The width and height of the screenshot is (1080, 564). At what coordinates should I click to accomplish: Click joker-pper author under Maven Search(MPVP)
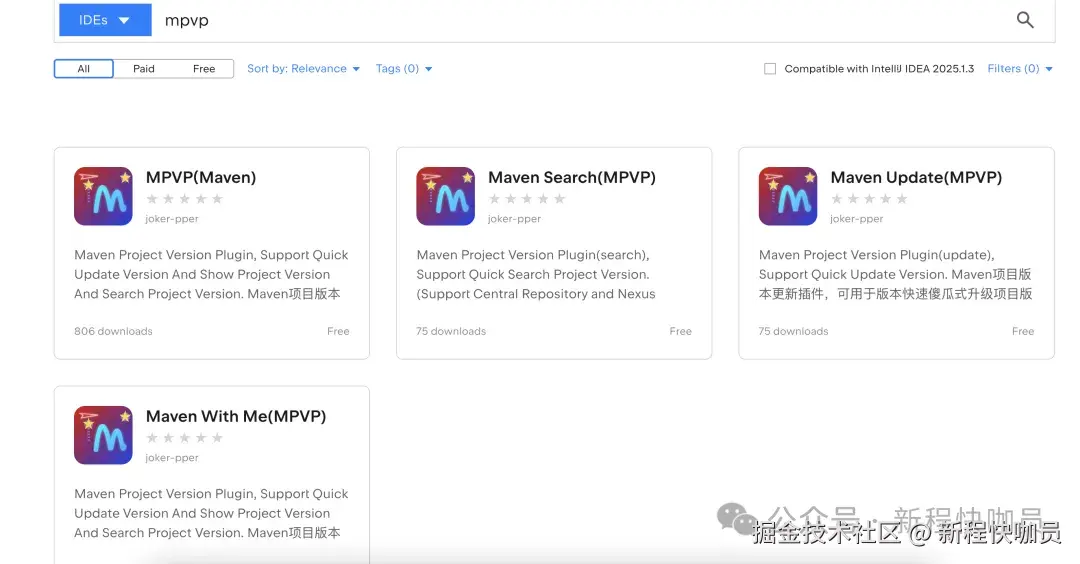point(515,219)
